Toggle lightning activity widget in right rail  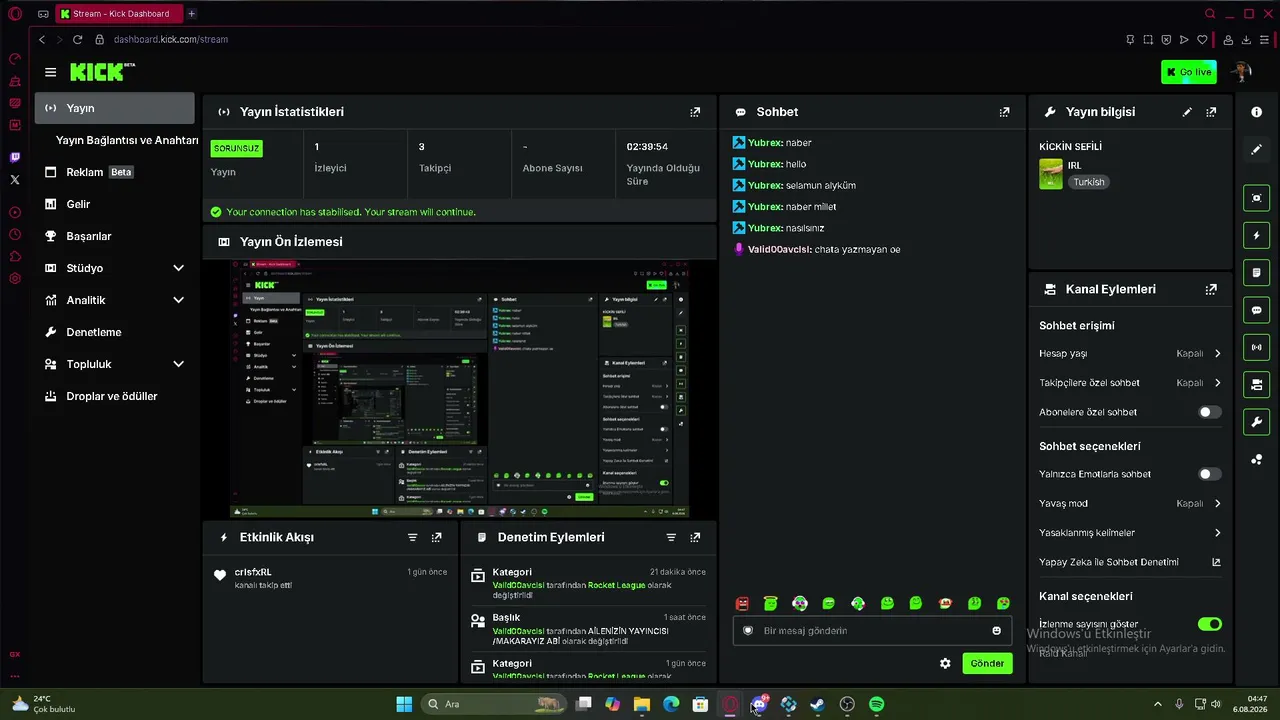coord(1257,236)
